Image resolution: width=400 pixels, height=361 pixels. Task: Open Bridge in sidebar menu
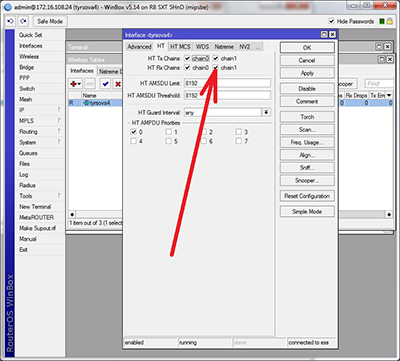26,67
